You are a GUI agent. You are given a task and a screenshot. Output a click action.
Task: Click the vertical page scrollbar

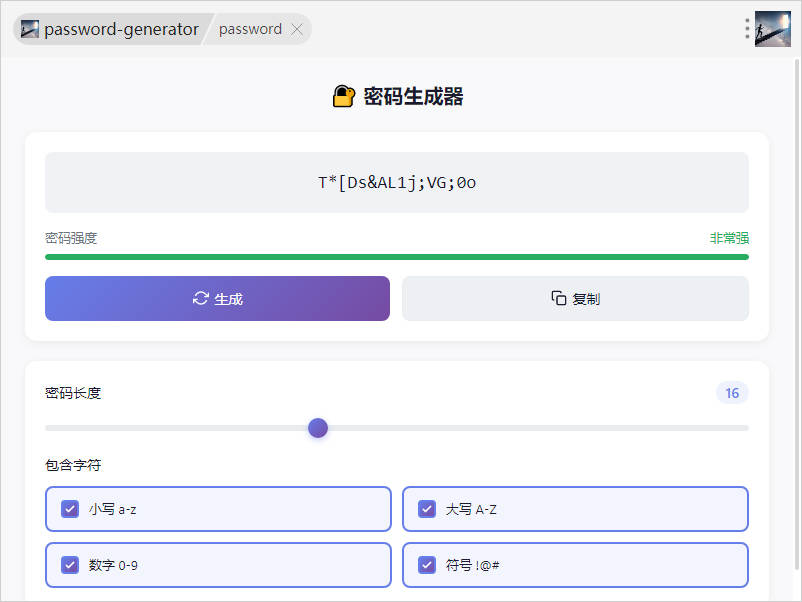796,314
